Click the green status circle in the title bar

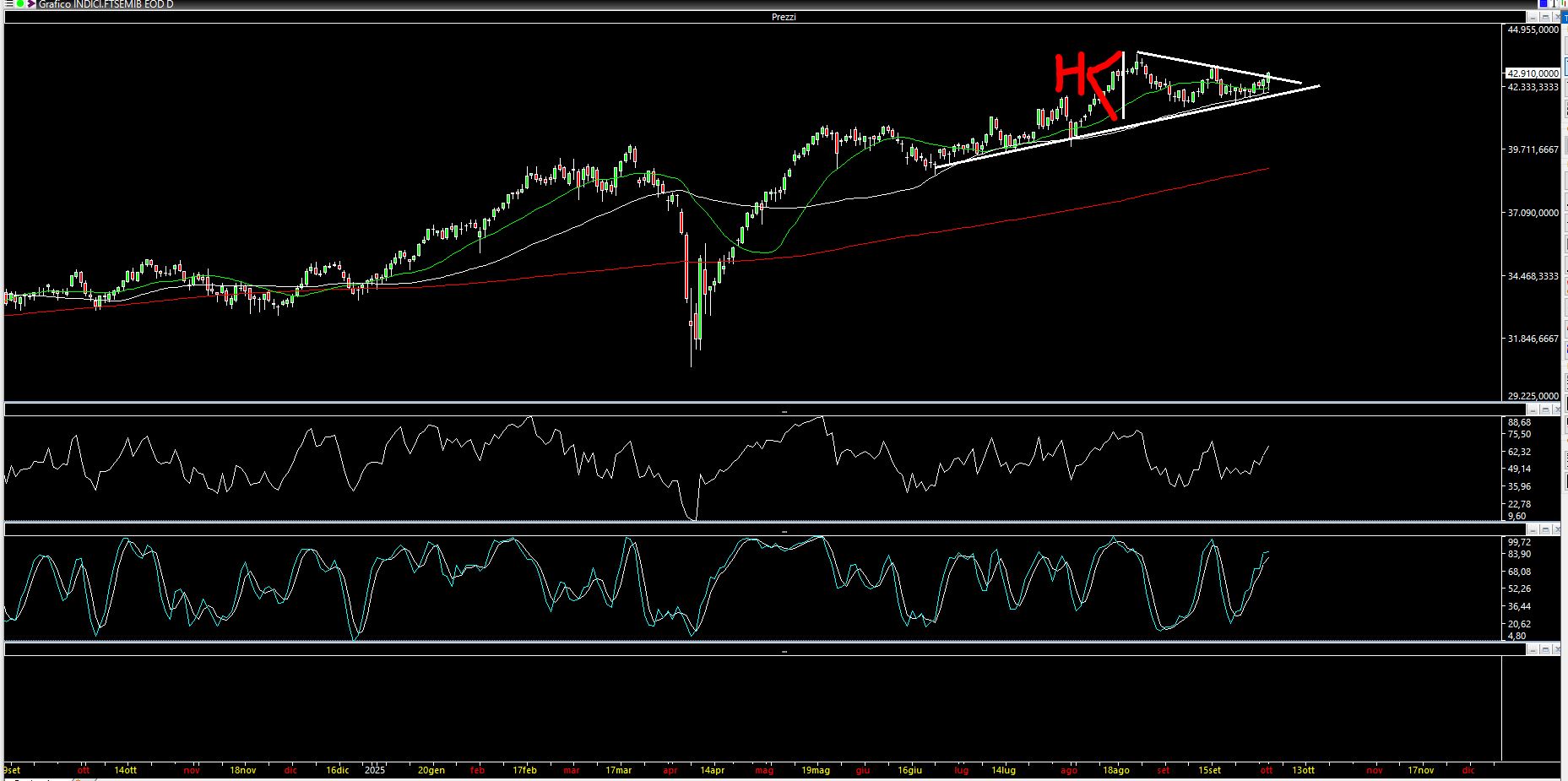[19, 4]
